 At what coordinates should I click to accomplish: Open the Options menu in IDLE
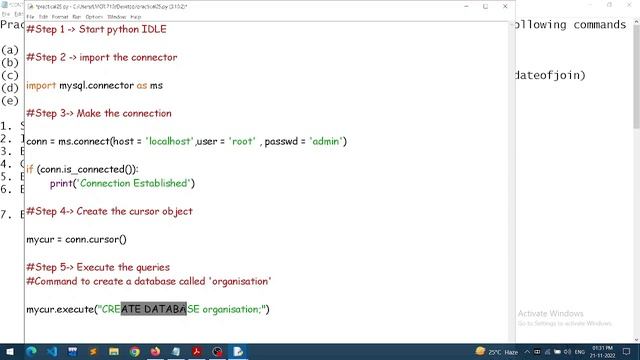[94, 17]
